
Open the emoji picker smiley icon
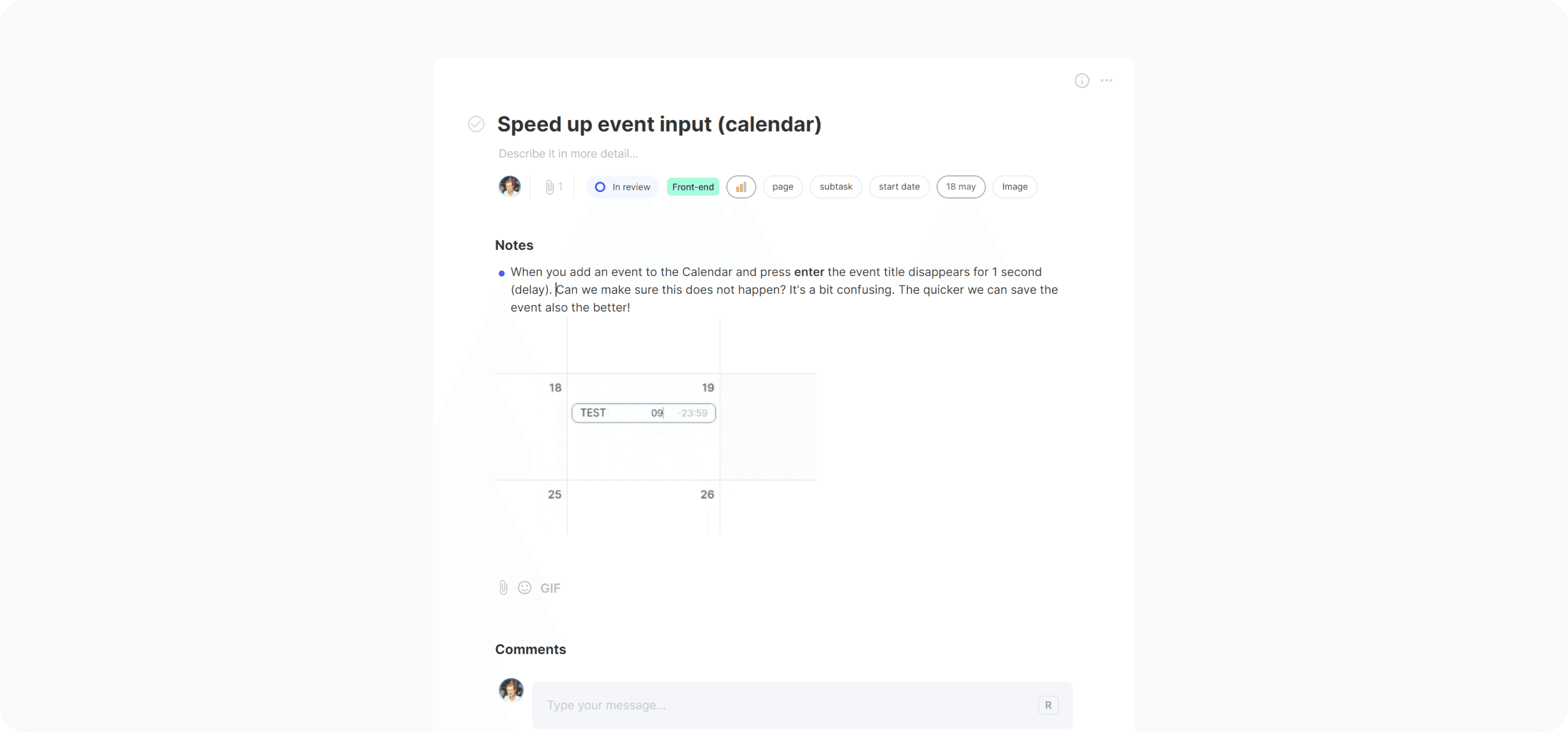525,588
